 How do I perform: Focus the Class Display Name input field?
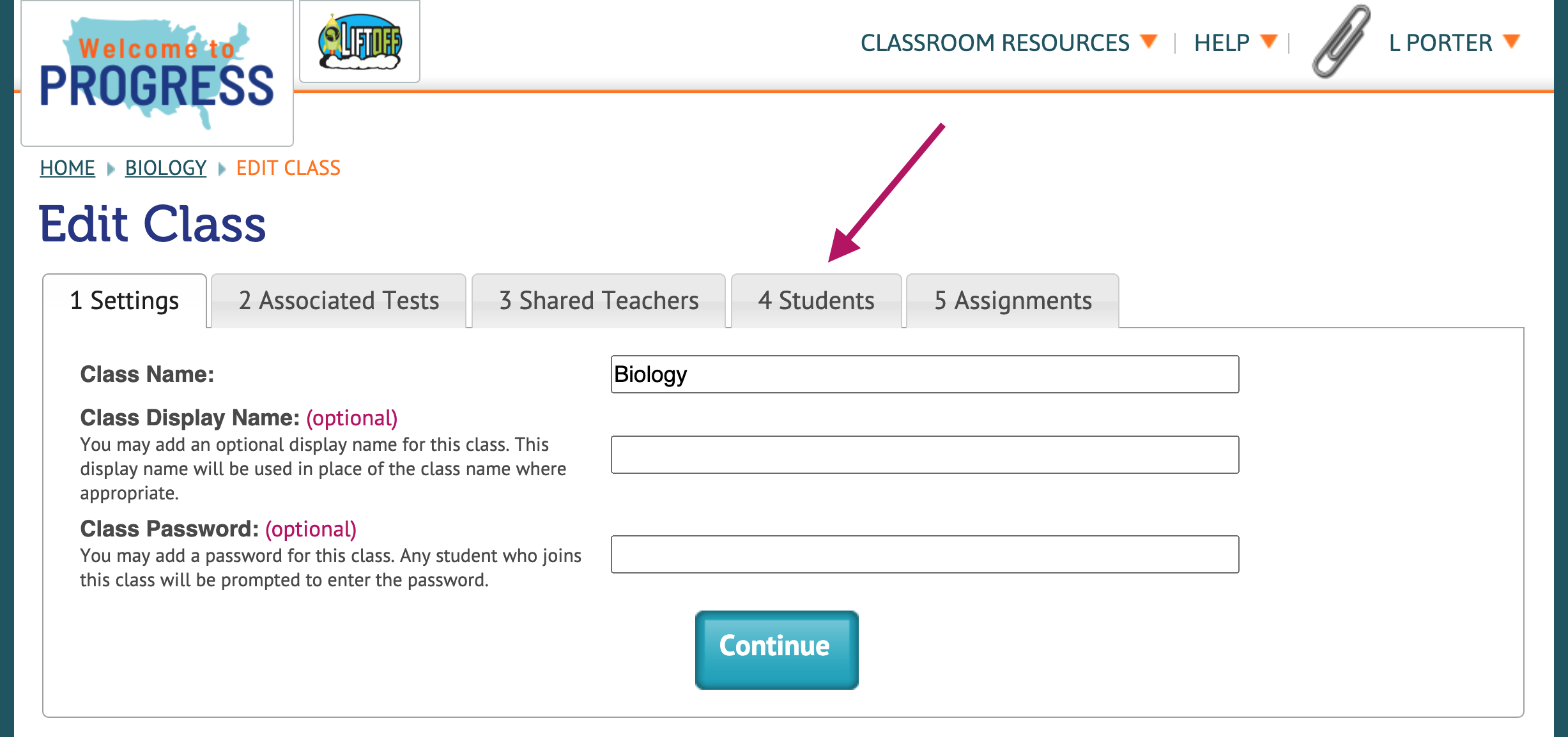coord(925,455)
